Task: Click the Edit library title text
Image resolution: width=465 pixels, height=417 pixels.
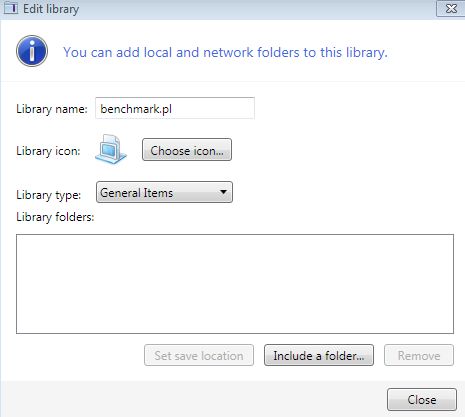Action: coord(51,9)
